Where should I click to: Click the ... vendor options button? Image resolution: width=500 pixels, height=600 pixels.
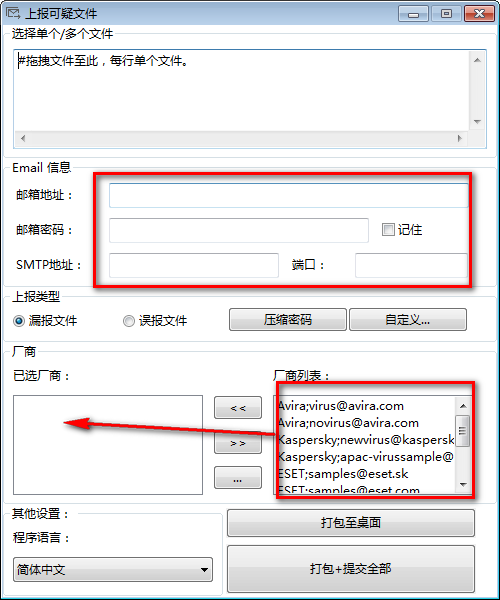pyautogui.click(x=238, y=478)
